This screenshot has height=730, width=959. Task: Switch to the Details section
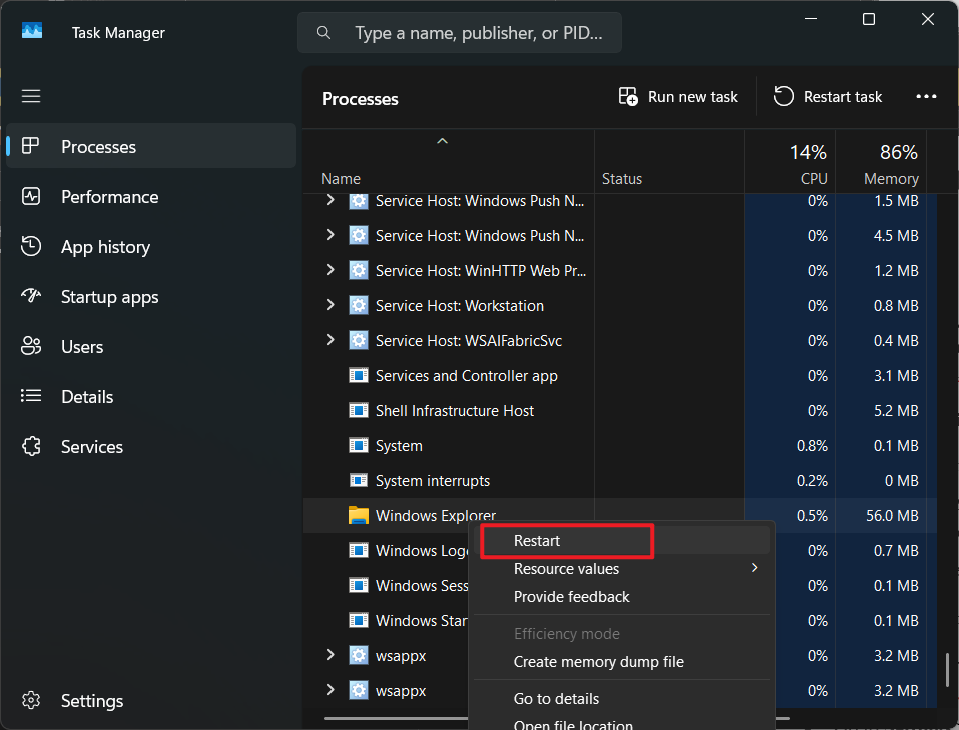point(86,396)
